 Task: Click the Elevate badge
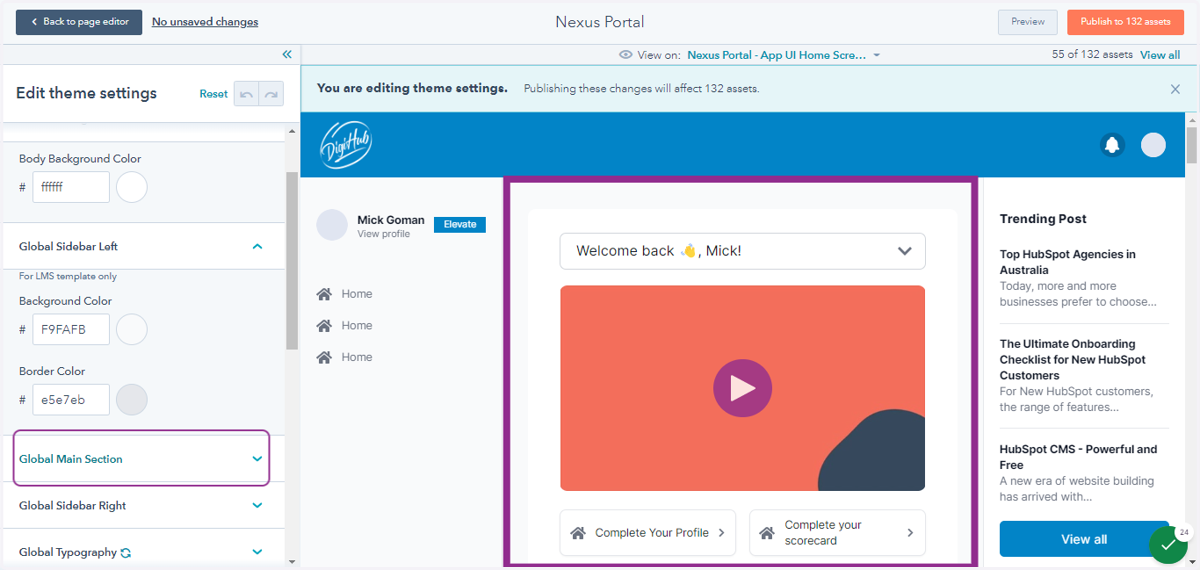coord(460,224)
